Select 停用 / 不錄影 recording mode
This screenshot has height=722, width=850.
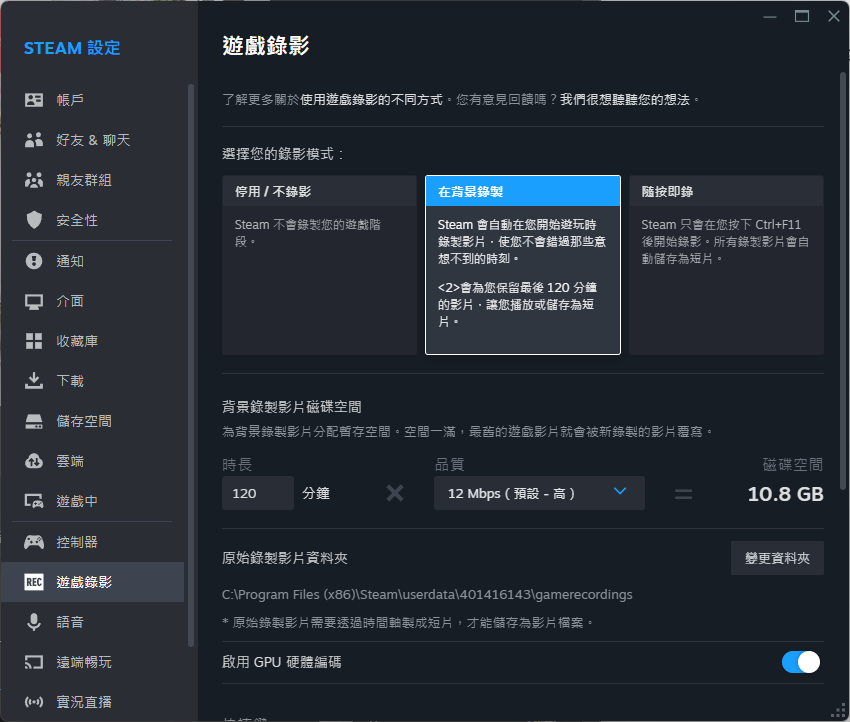pyautogui.click(x=319, y=265)
